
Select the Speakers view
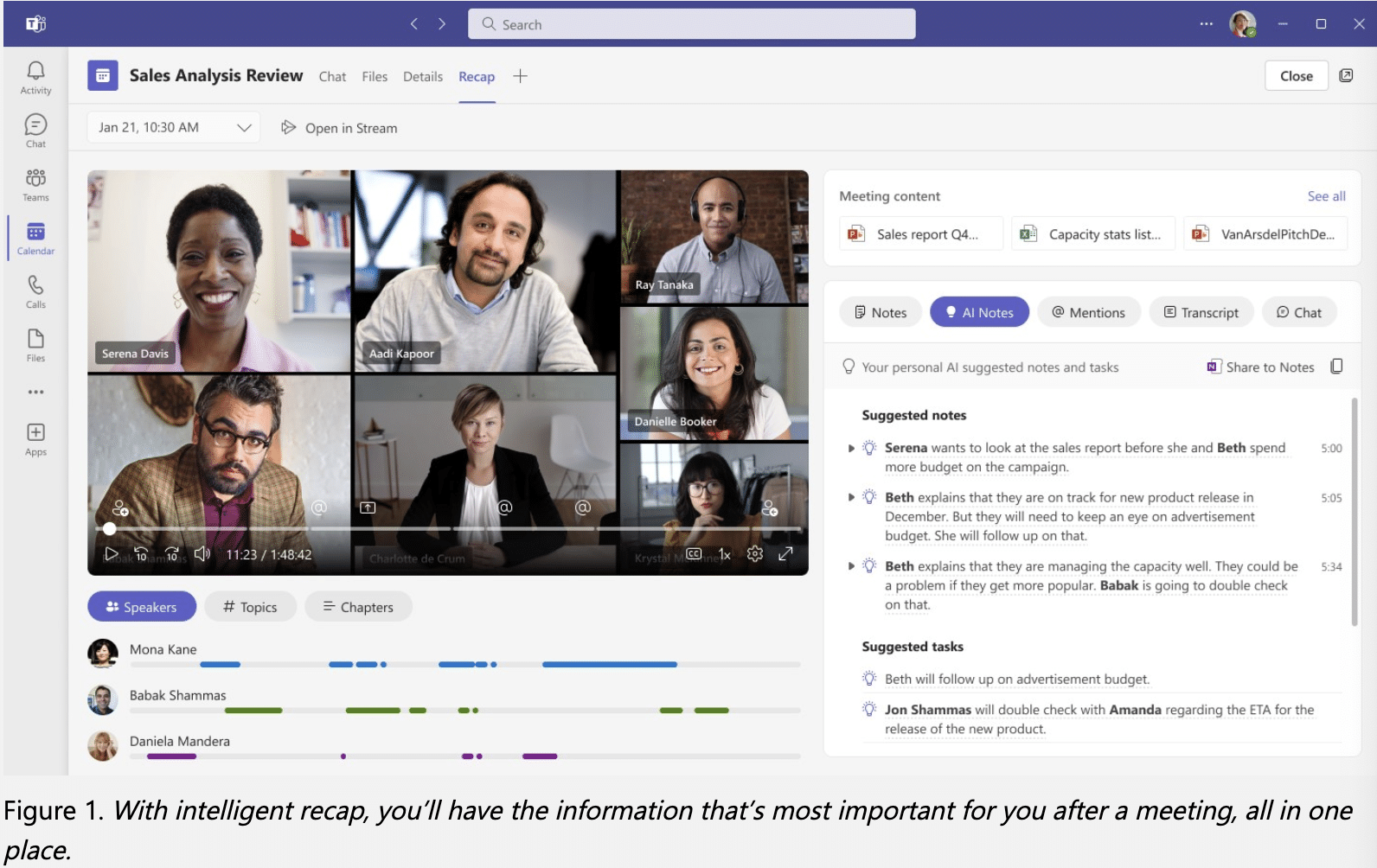click(142, 607)
